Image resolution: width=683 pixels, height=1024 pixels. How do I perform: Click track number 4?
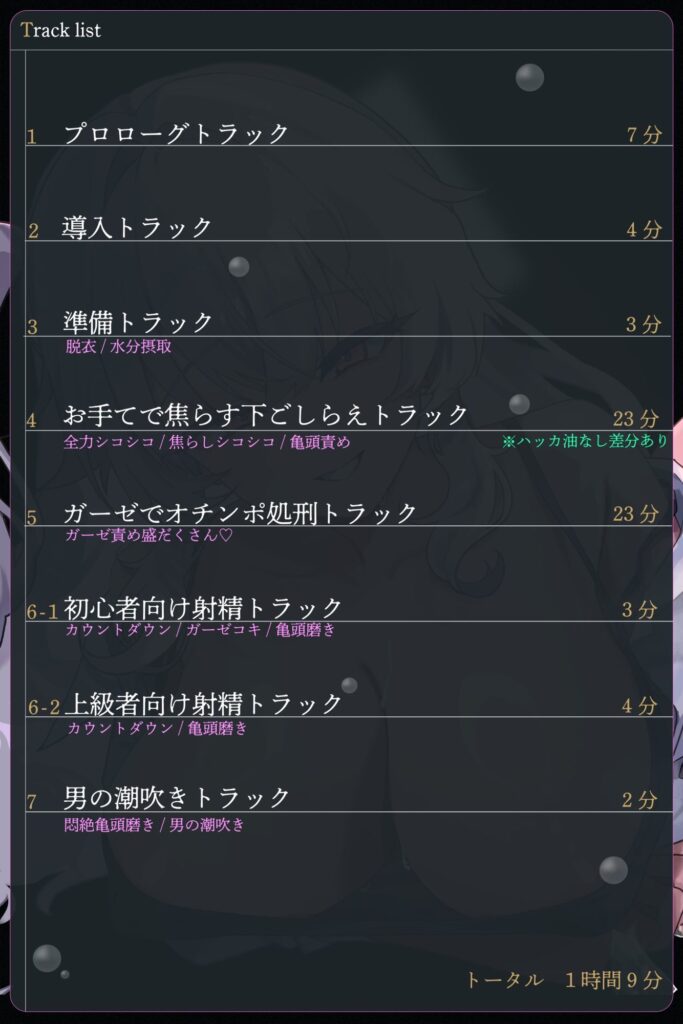pos(32,421)
